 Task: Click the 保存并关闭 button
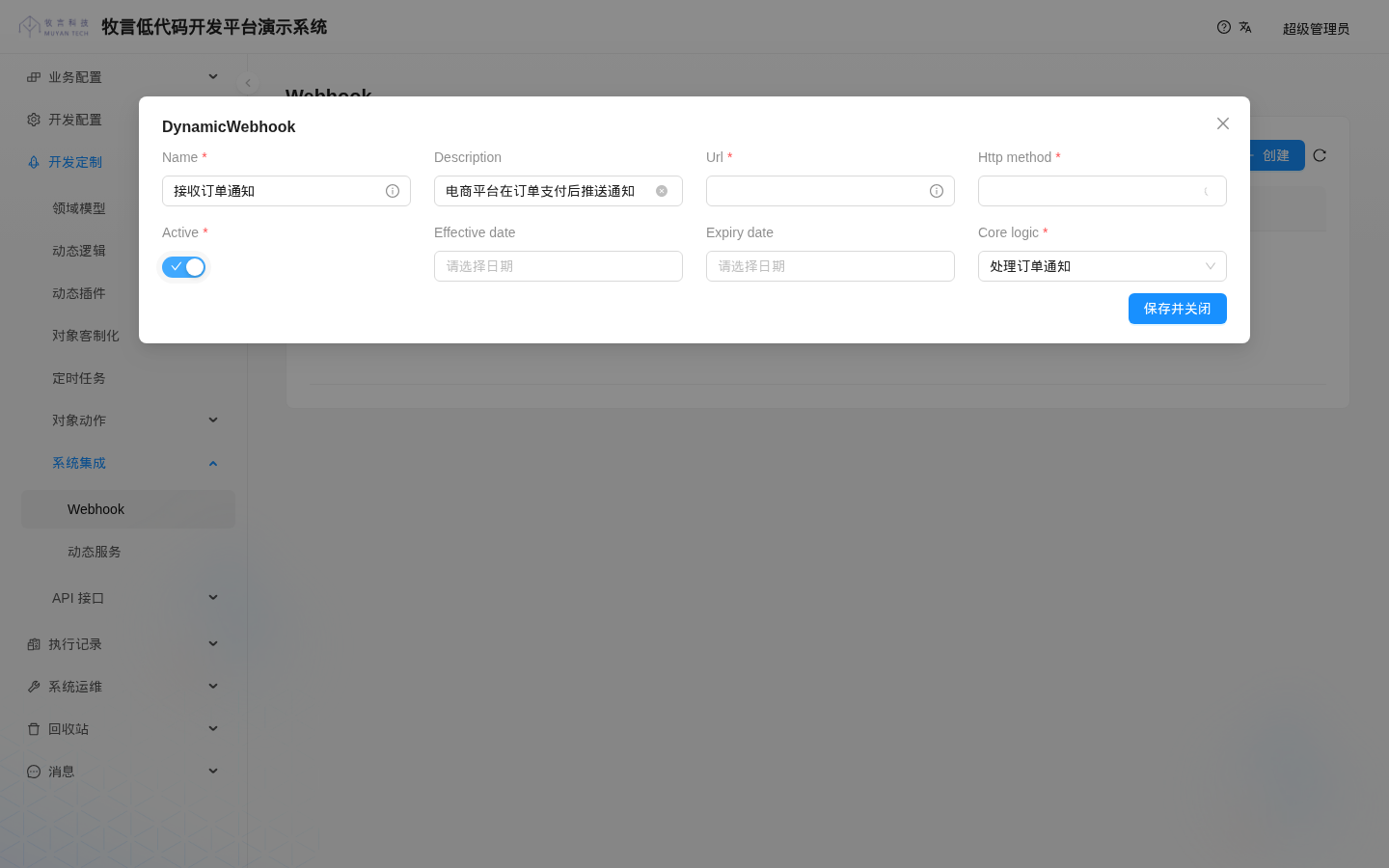(x=1178, y=309)
